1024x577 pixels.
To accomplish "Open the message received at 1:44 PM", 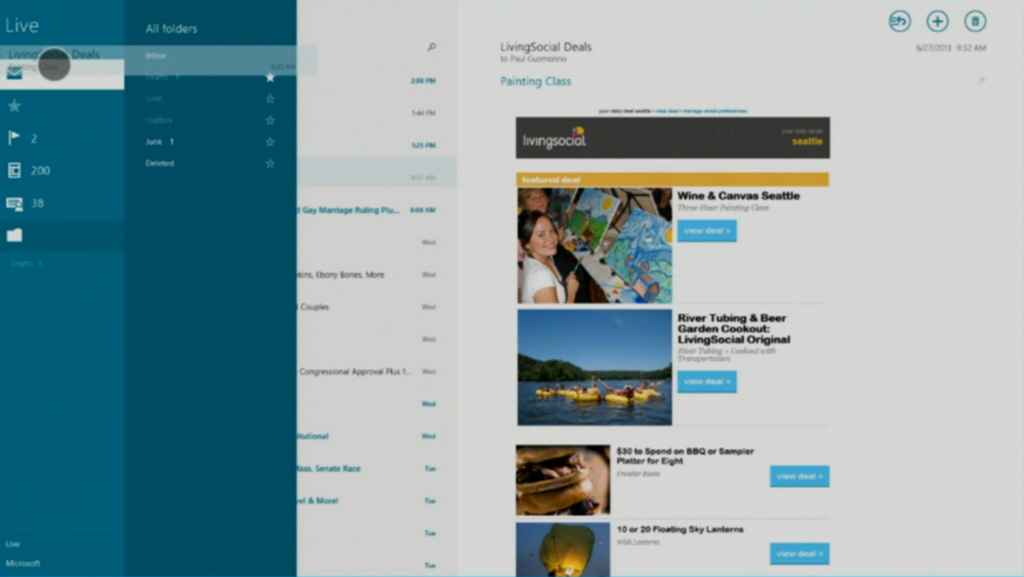I will 377,113.
